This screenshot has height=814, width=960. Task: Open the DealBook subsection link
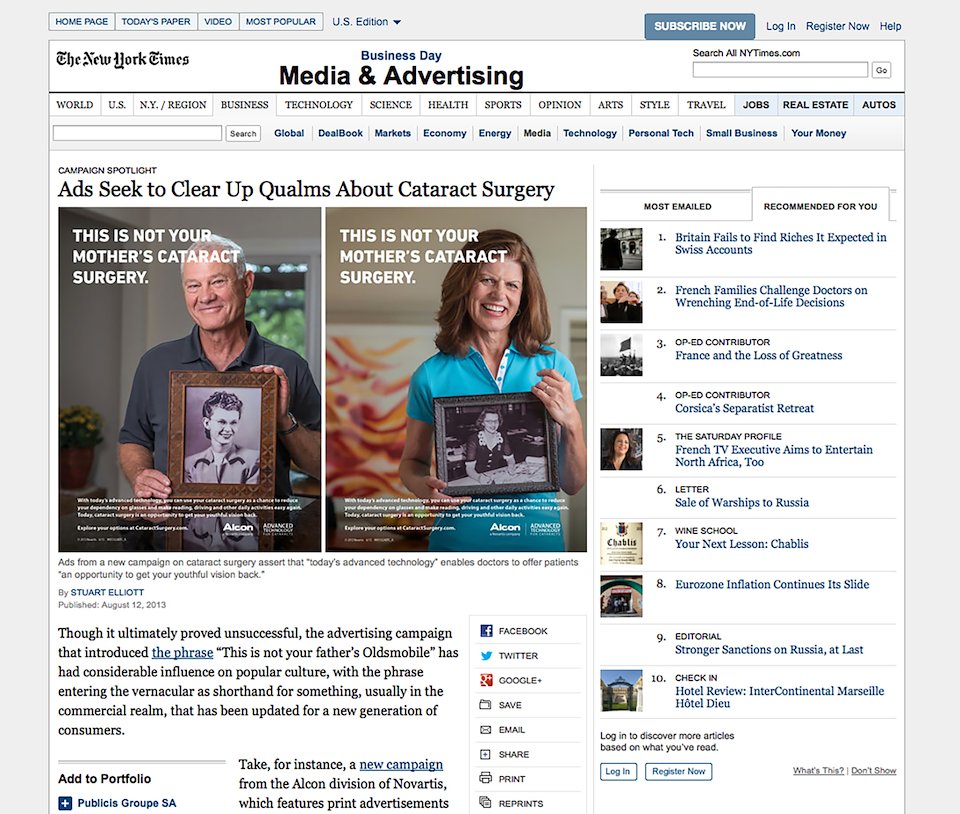(340, 133)
